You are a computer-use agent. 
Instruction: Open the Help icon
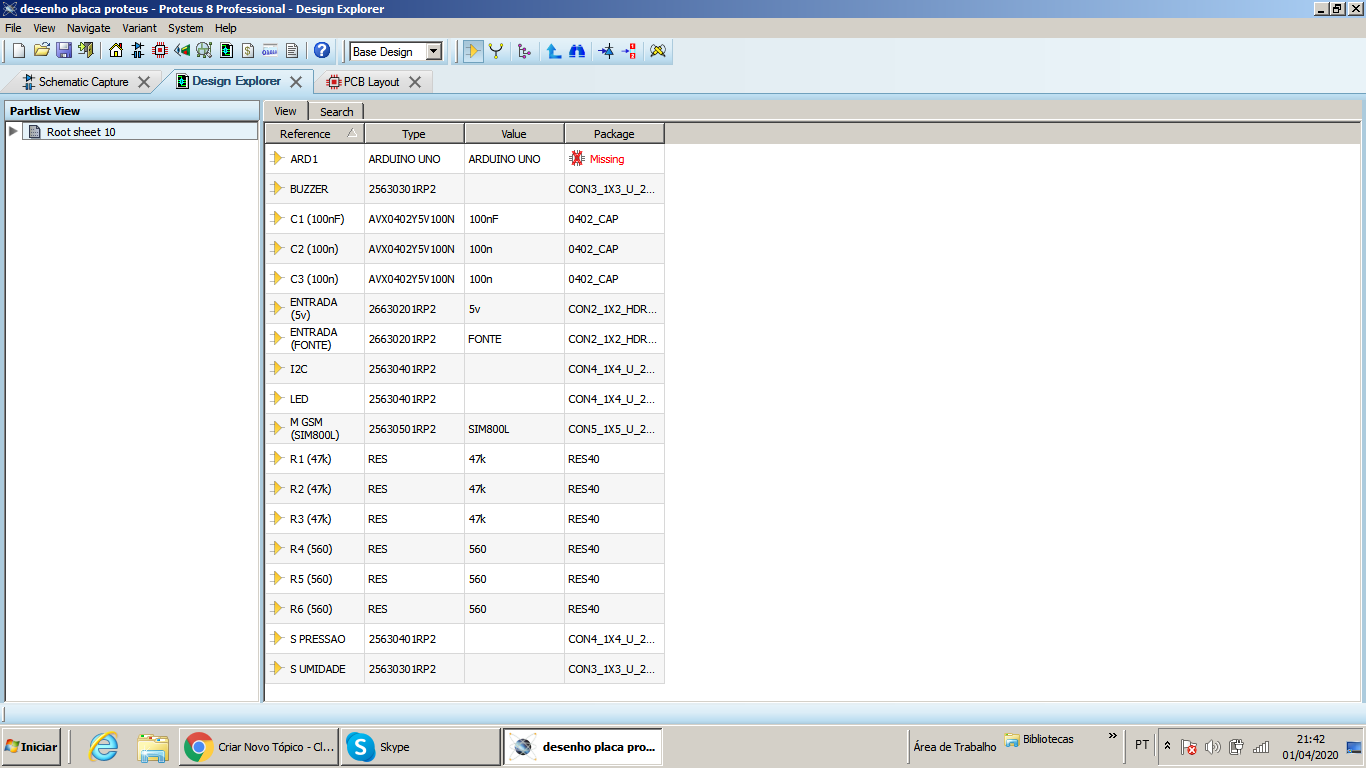322,51
